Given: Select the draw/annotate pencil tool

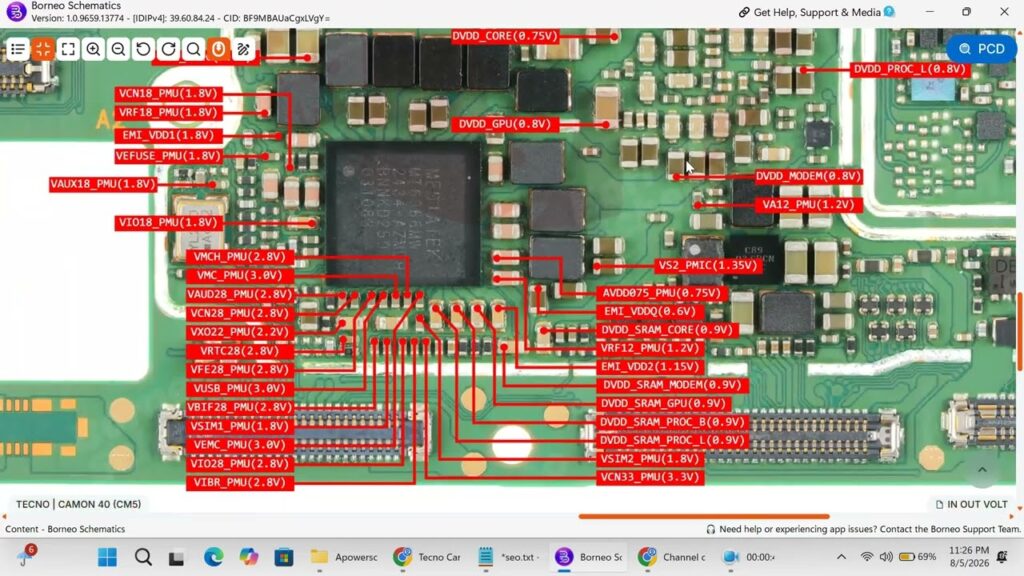Looking at the screenshot, I should pos(244,49).
